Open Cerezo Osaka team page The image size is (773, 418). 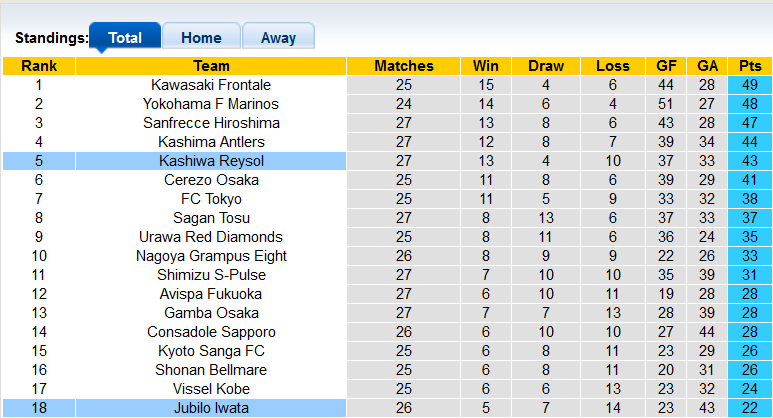(x=211, y=180)
